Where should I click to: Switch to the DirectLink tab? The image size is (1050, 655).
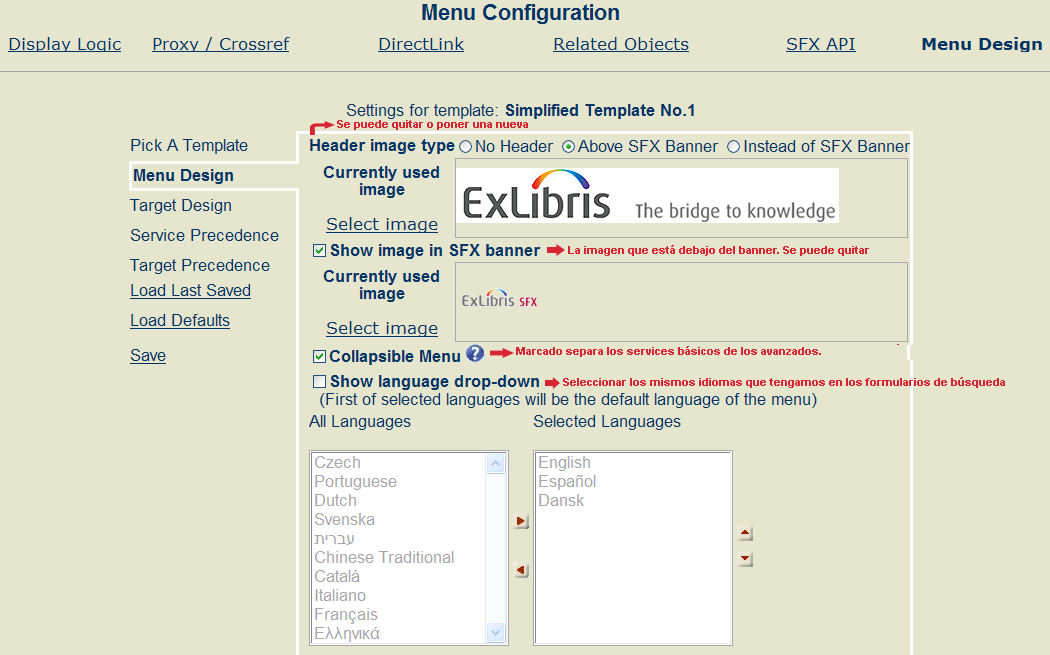(x=421, y=44)
